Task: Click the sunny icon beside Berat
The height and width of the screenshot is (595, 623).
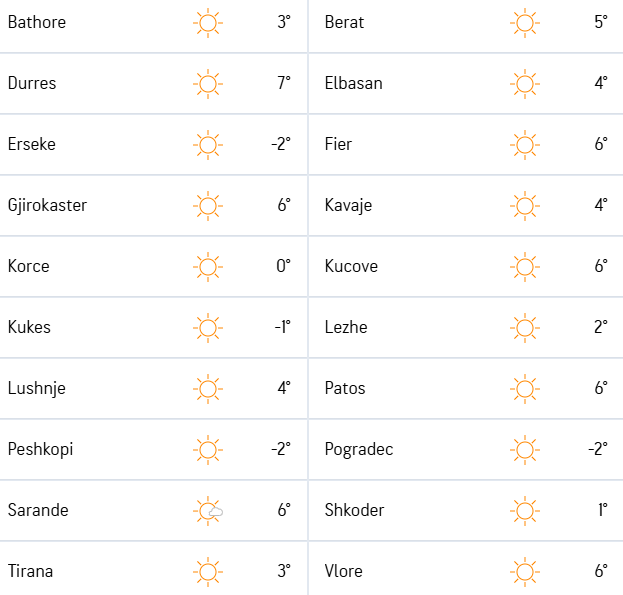Action: [525, 23]
